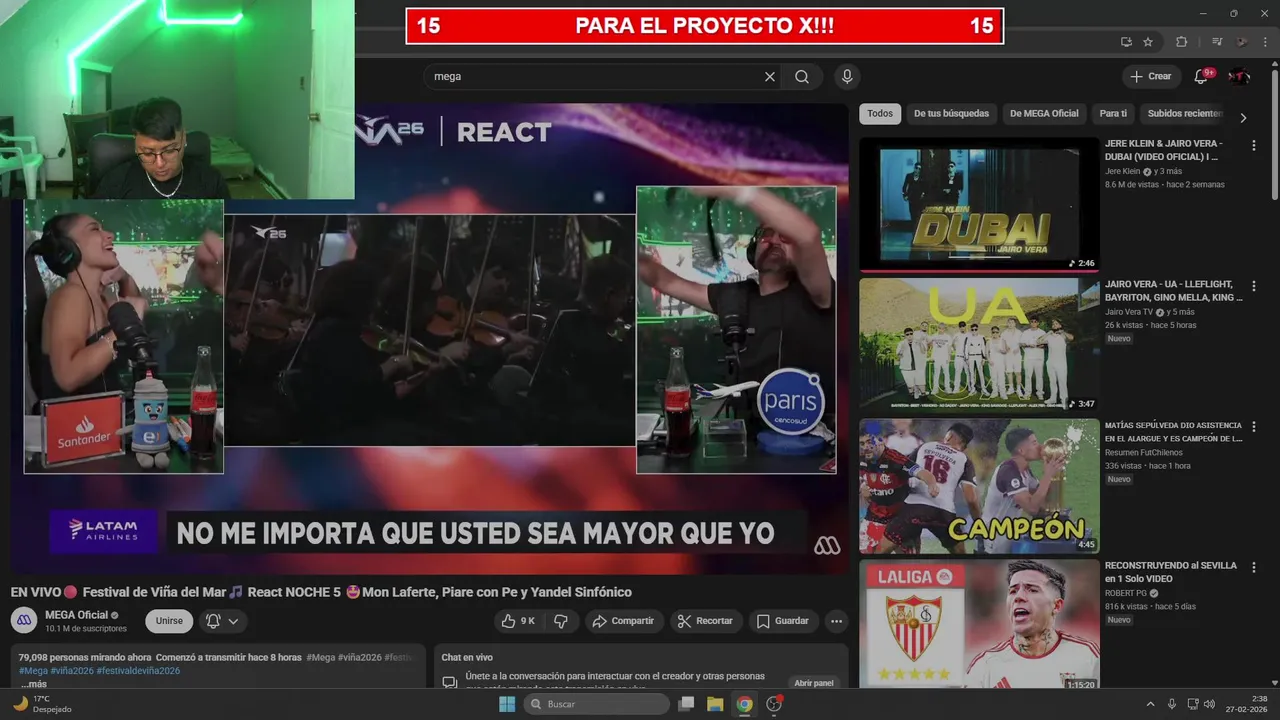Open the Windows Start menu
The image size is (1280, 720).
(x=507, y=704)
